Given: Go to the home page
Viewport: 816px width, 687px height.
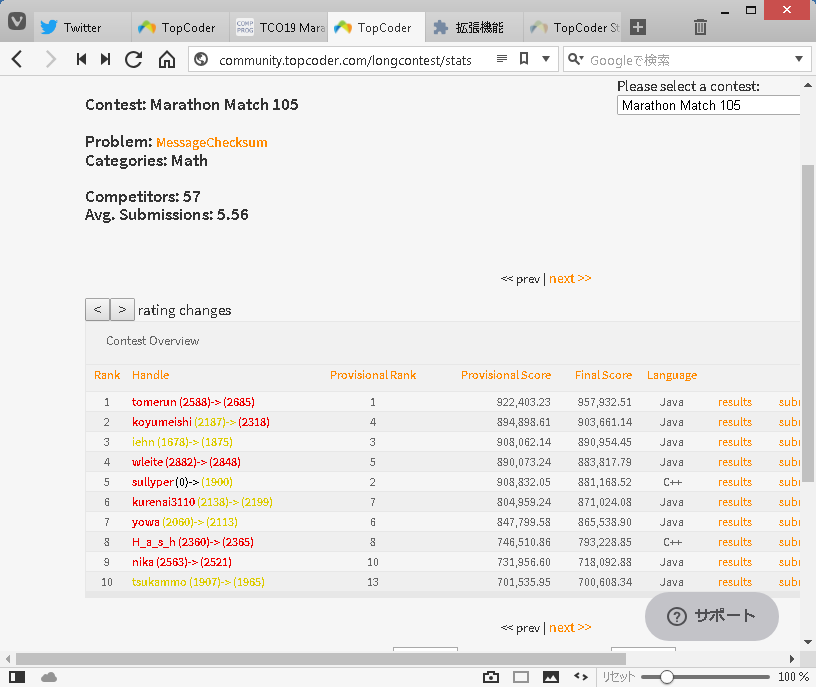Looking at the screenshot, I should tap(167, 59).
